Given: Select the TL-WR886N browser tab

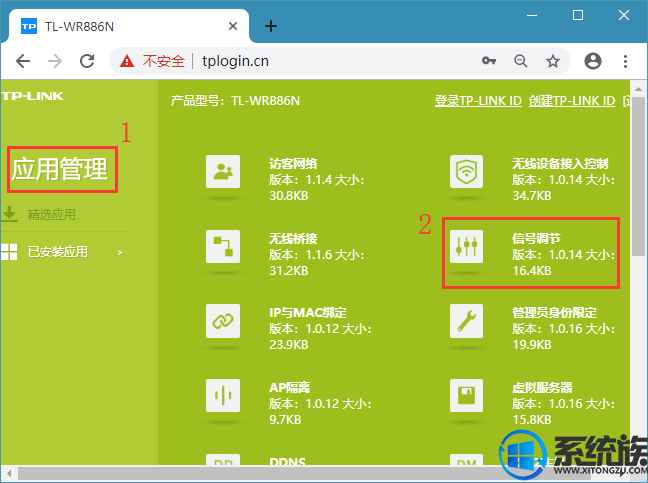Looking at the screenshot, I should (x=128, y=26).
